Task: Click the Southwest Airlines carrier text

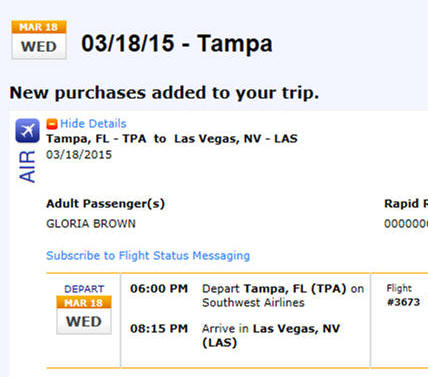Action: pos(253,303)
